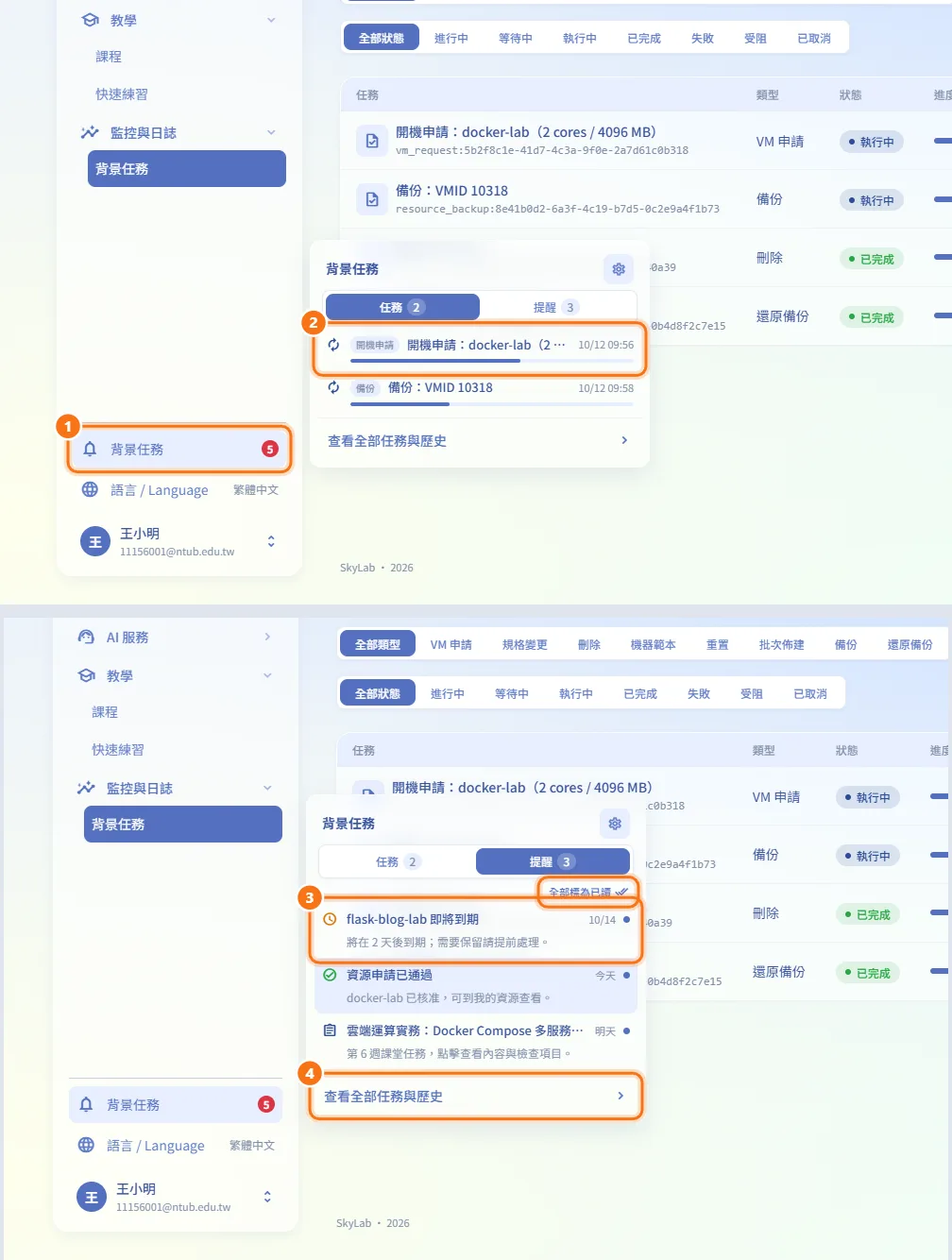The image size is (952, 1260).
Task: Expand the AI 服務 chevron
Action: pyautogui.click(x=267, y=638)
